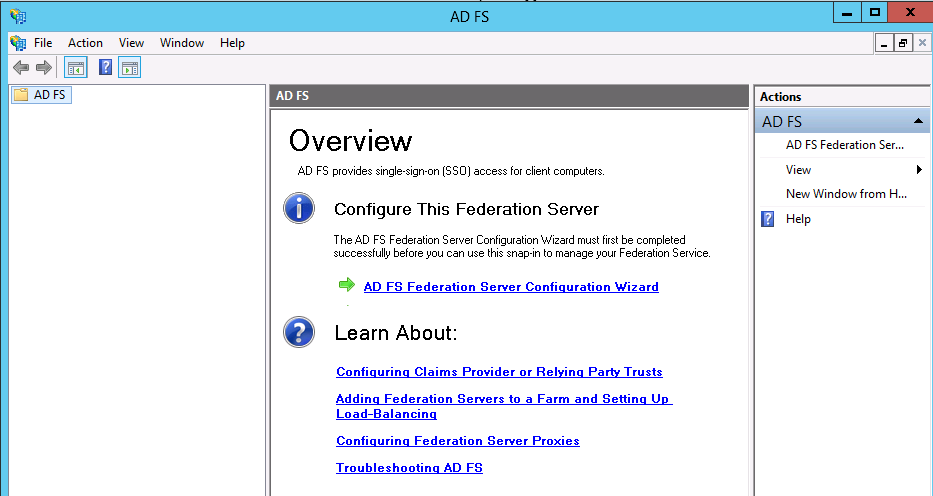
Task: Click the AD FS folder icon in tree
Action: 21,95
